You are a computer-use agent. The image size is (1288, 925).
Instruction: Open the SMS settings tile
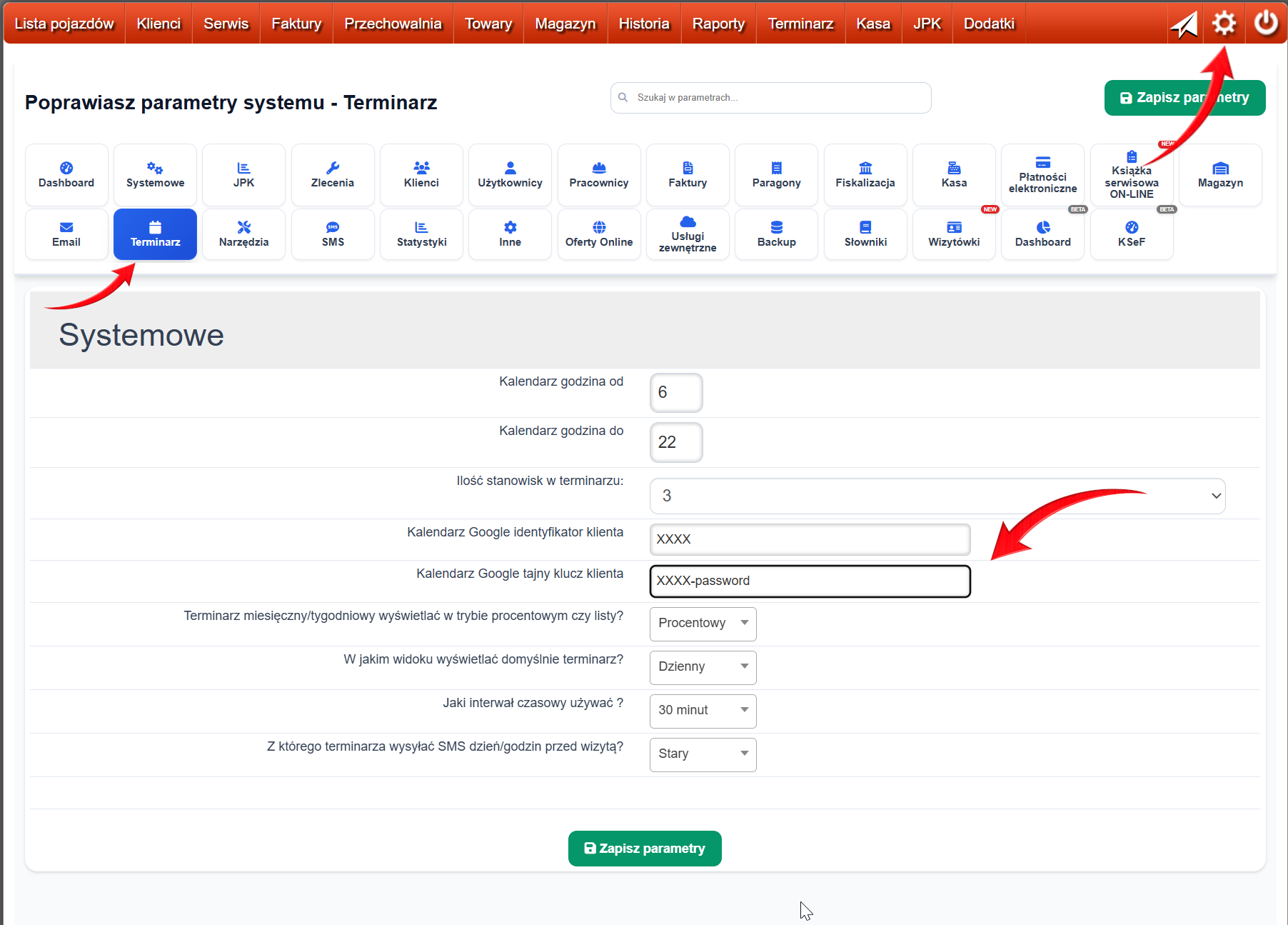pyautogui.click(x=333, y=234)
